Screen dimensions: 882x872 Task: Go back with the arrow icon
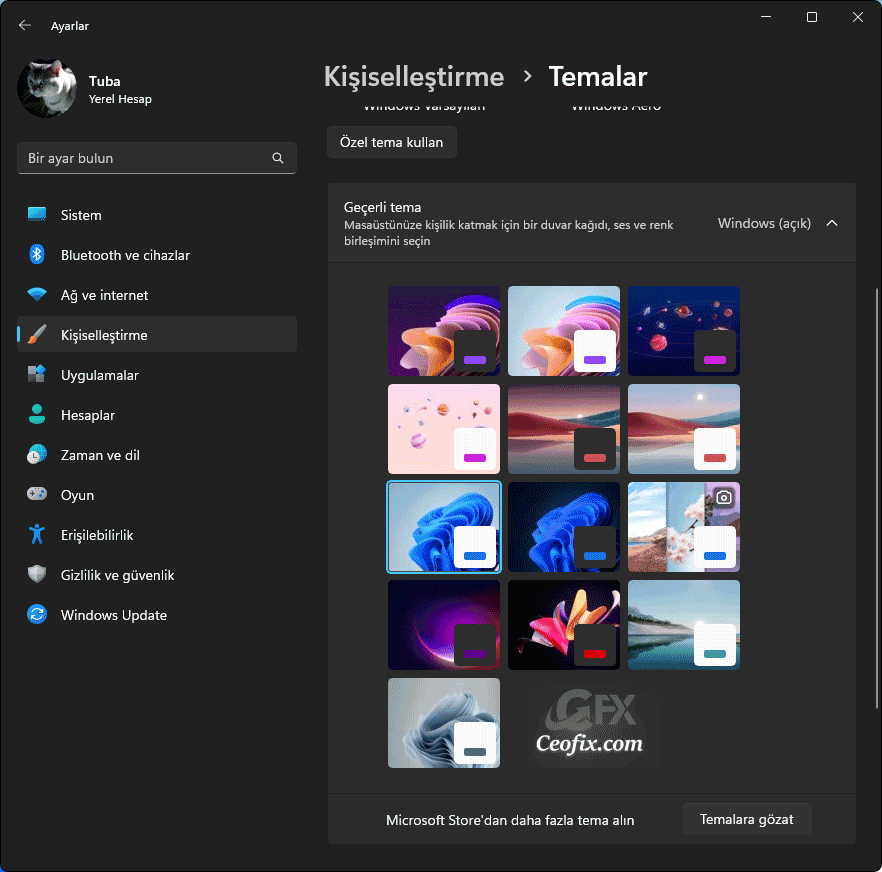(x=25, y=25)
